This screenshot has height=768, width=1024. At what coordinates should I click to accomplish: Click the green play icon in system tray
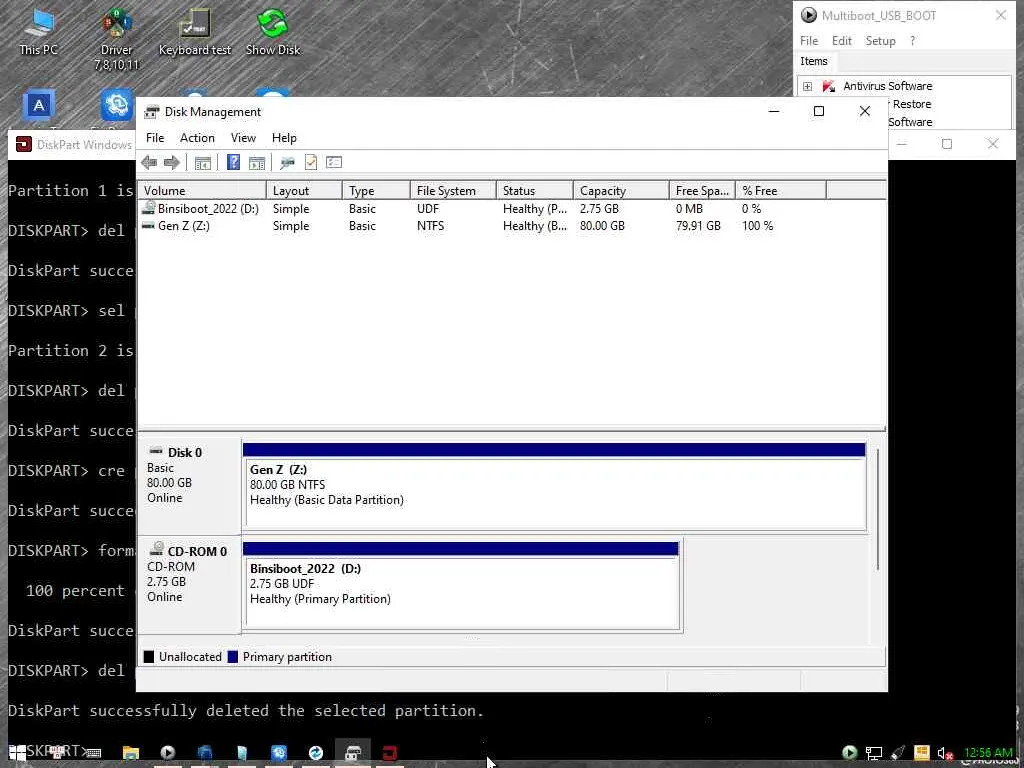pyautogui.click(x=849, y=753)
